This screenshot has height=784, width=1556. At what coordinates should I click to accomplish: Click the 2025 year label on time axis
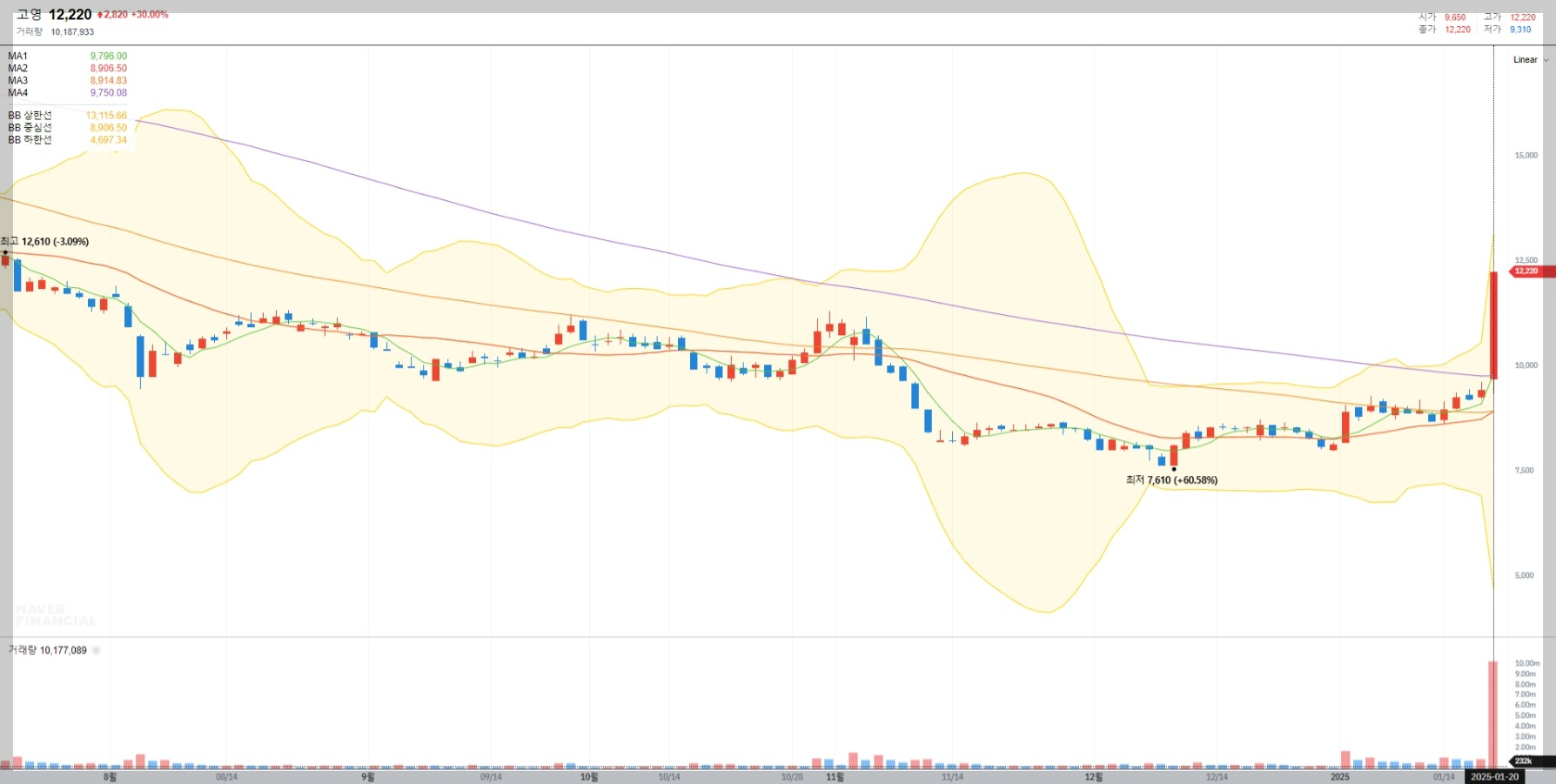point(1340,777)
